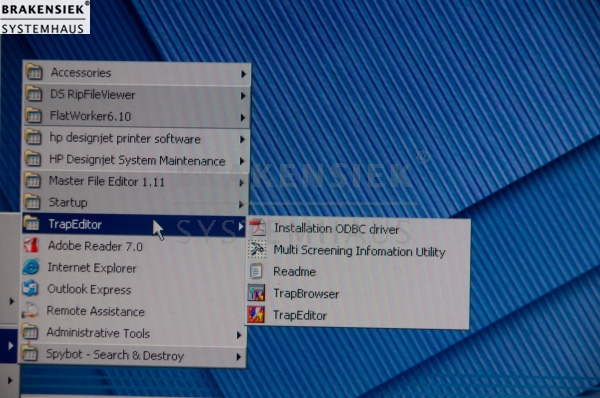Select Master File Editor 1.11 entry
Screen dimensions: 600x398
coord(134,181)
